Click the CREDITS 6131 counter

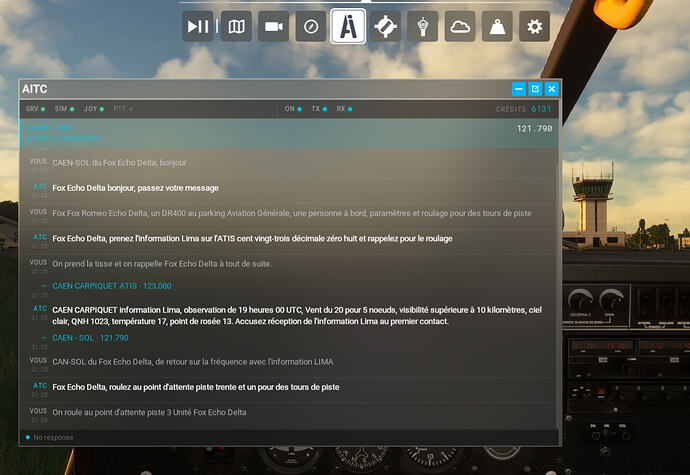[x=523, y=109]
